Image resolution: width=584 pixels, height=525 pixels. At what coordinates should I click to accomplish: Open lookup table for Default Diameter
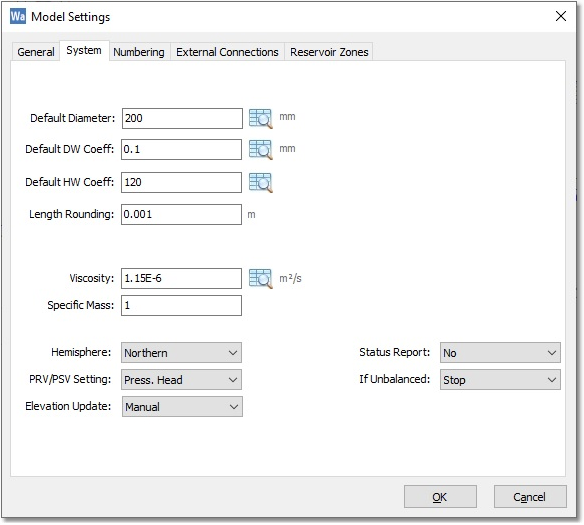point(260,119)
